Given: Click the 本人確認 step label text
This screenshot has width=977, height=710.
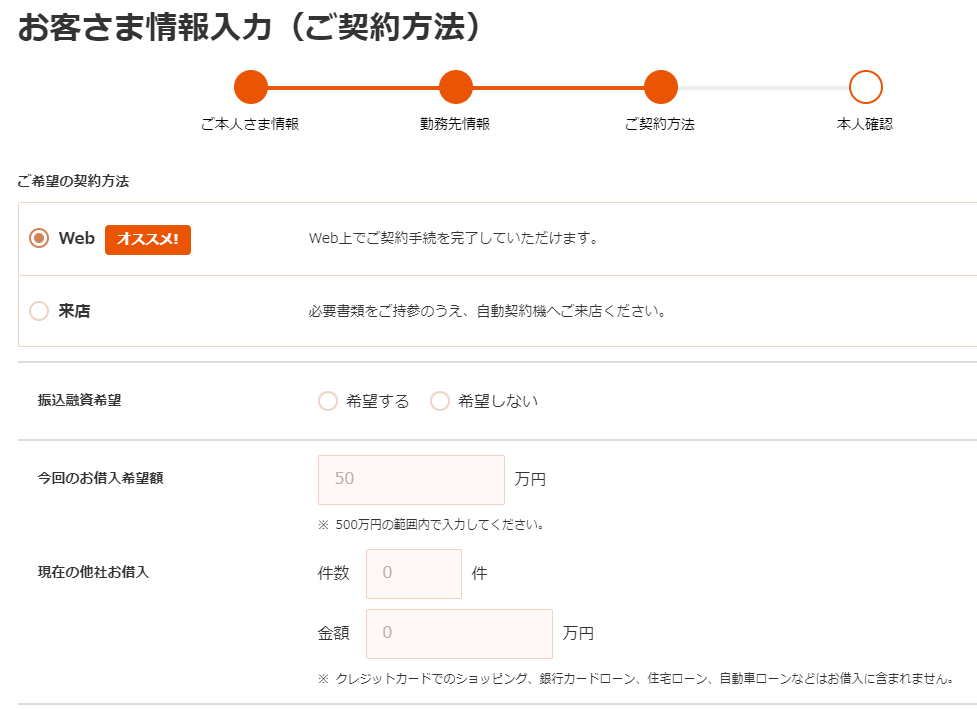Looking at the screenshot, I should (865, 125).
